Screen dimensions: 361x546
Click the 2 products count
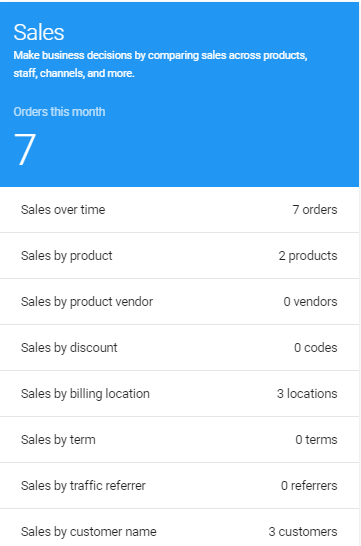point(308,256)
